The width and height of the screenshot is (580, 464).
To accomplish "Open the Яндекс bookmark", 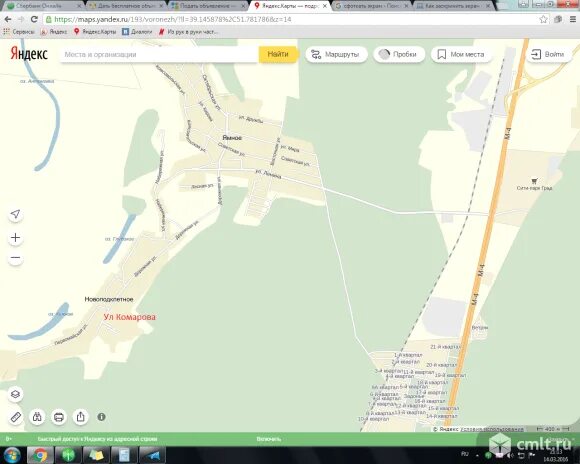I will tap(54, 32).
